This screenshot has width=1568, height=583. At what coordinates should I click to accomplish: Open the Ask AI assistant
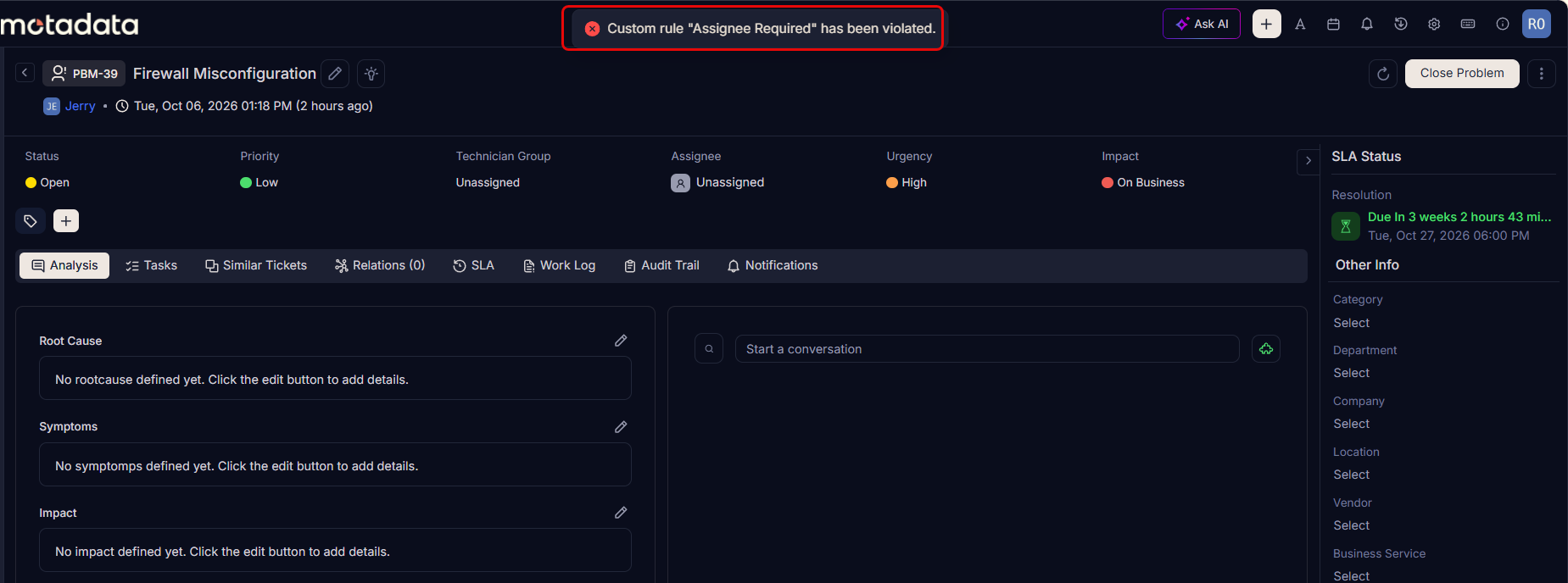[1201, 24]
